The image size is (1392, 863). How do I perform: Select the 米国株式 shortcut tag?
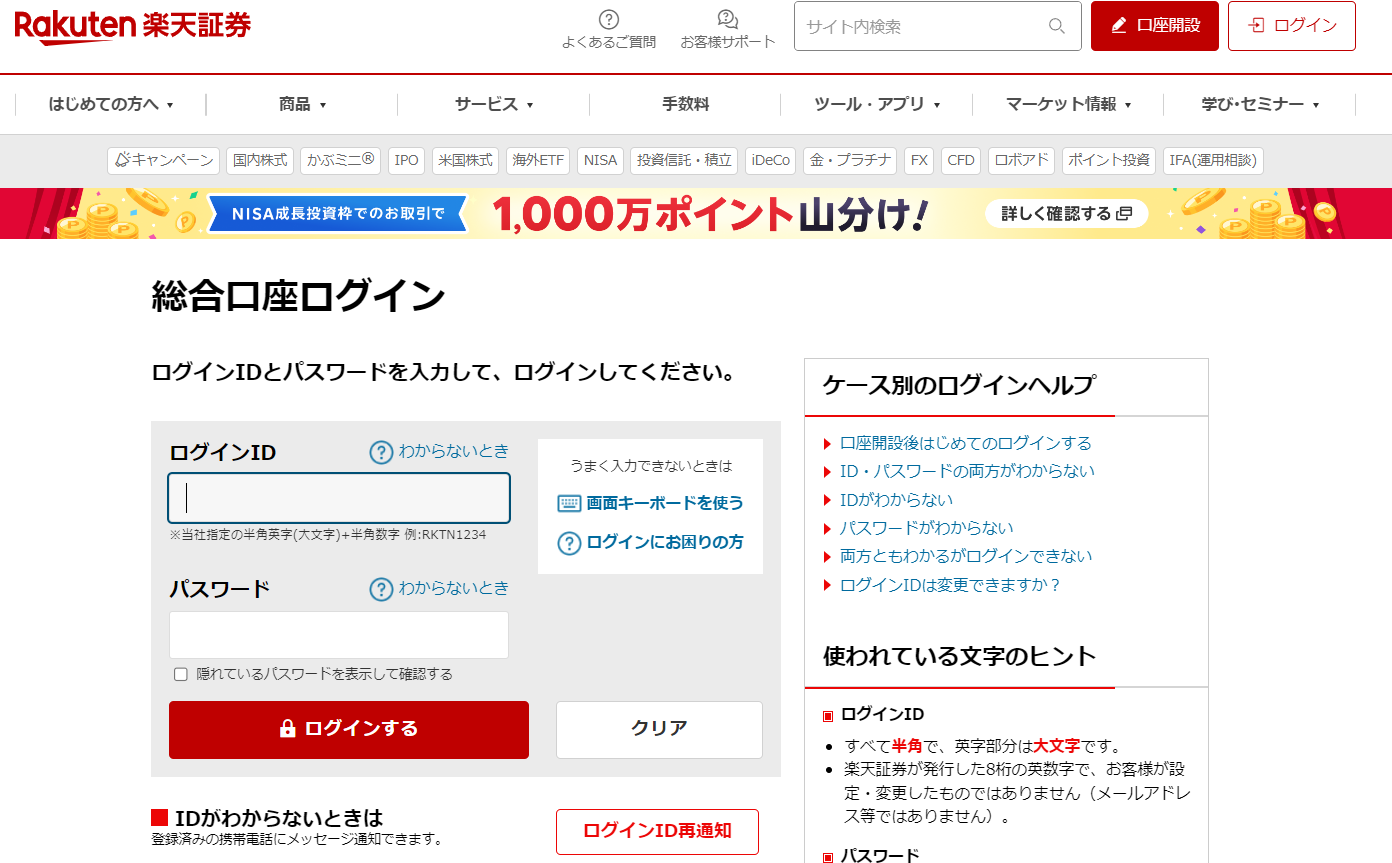tap(465, 160)
